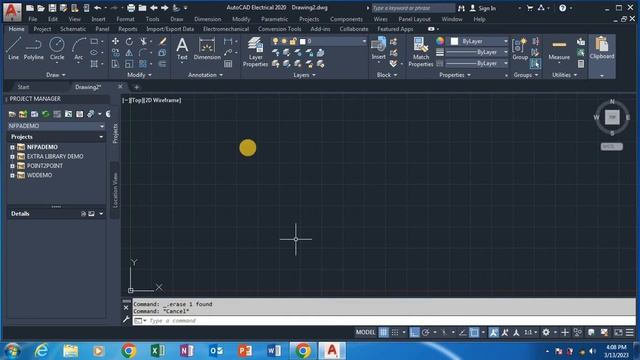The height and width of the screenshot is (360, 640).
Task: Click the keyword search box in title bar
Action: 413,8
